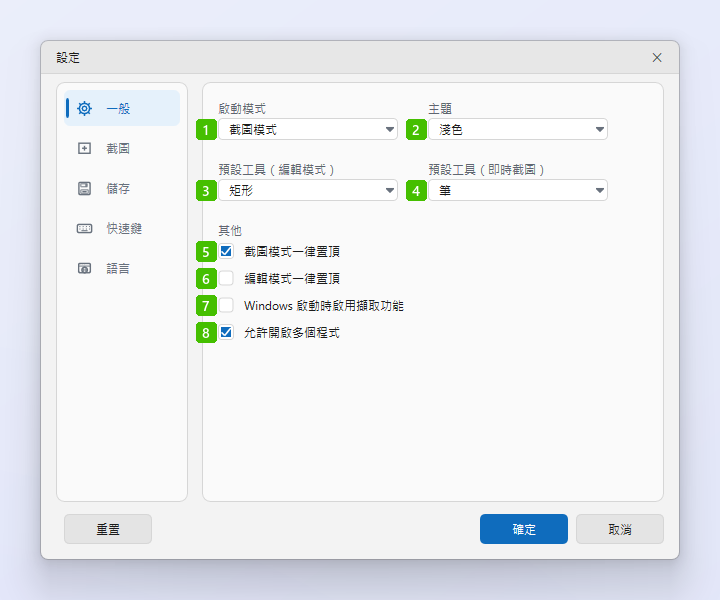
Task: Enable Windows 啟動時啟用擷取功能 checkbox
Action: pos(226,305)
